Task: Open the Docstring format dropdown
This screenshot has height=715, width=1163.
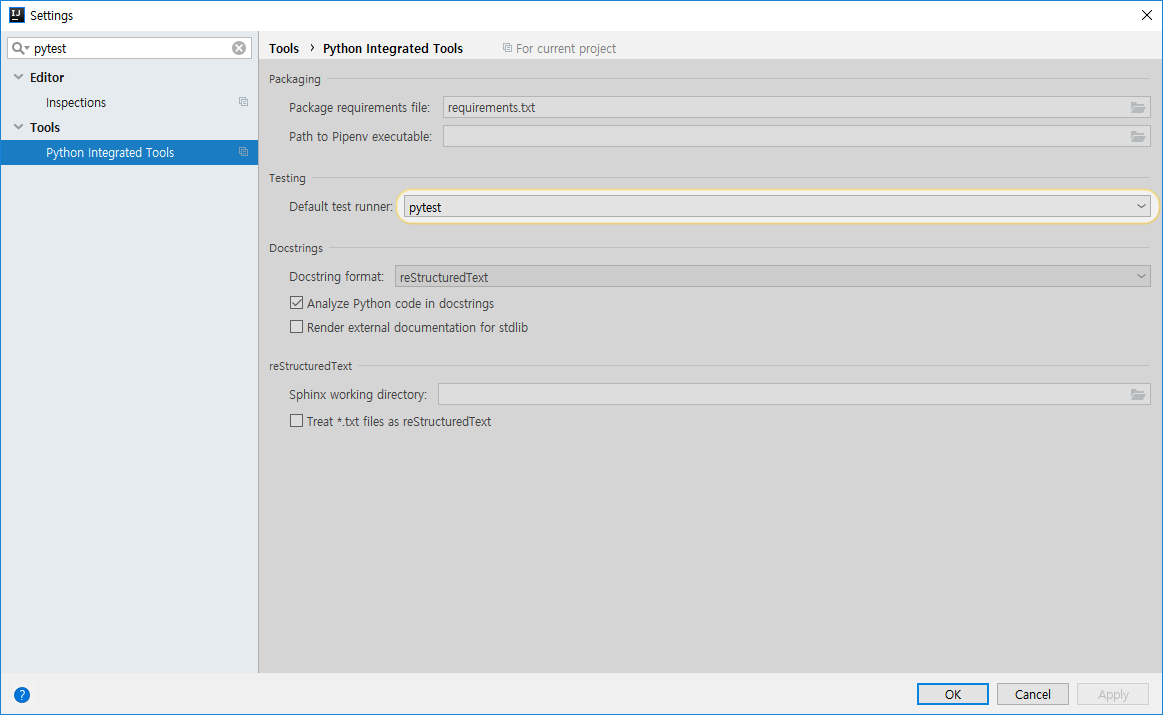Action: (772, 277)
